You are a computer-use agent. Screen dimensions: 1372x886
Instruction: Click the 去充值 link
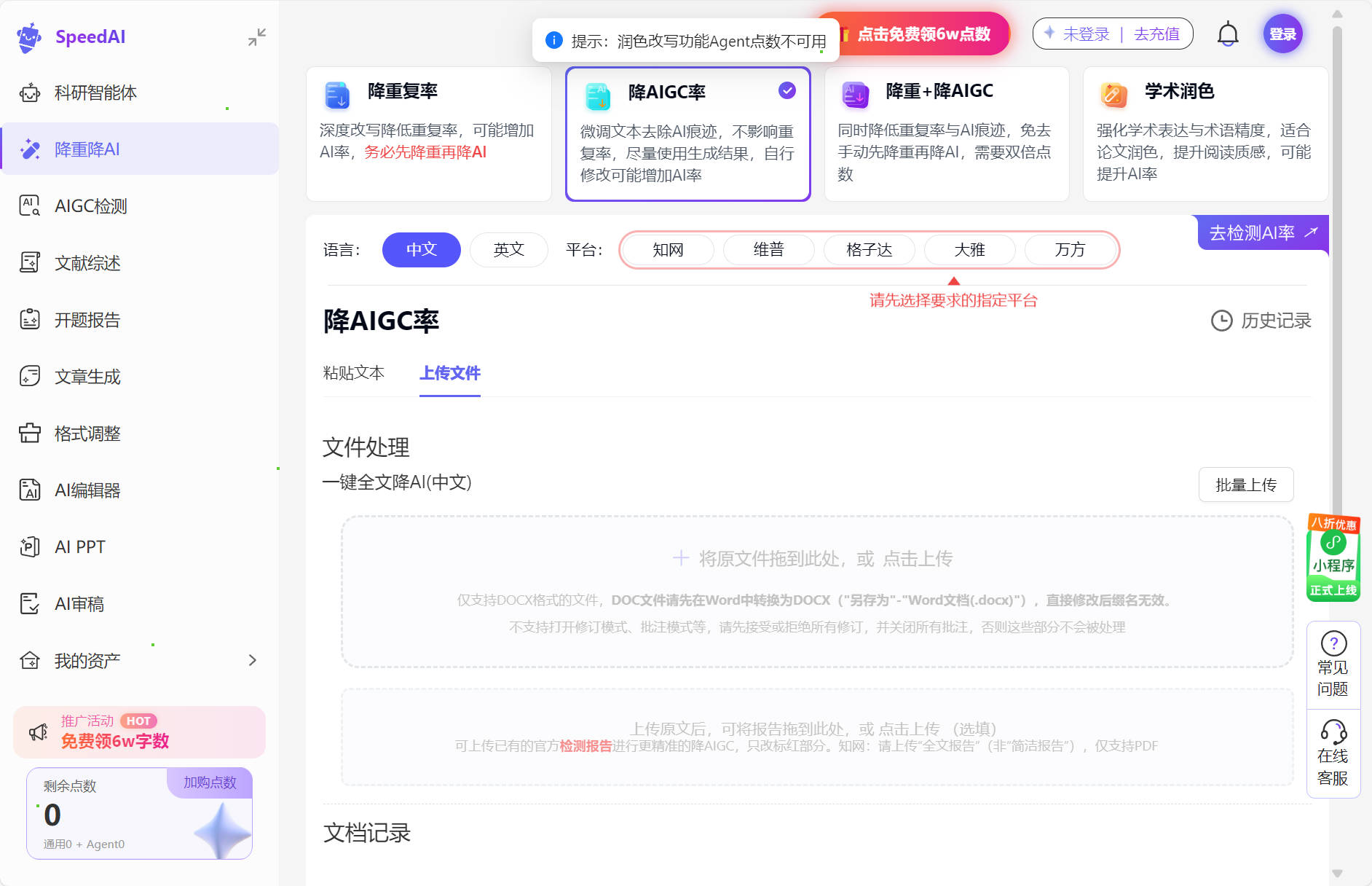(1156, 34)
